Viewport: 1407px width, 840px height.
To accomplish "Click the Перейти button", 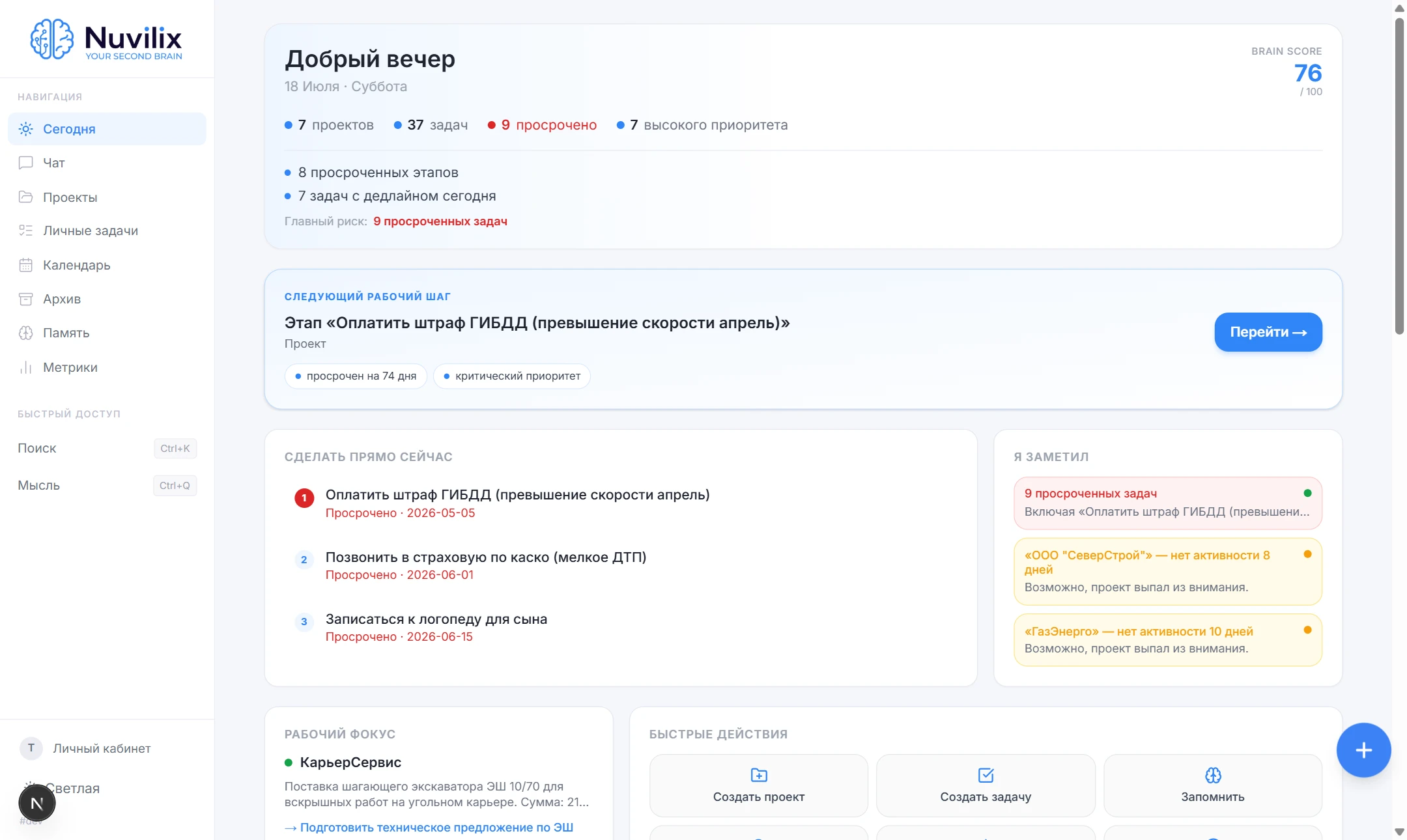I will (x=1268, y=332).
